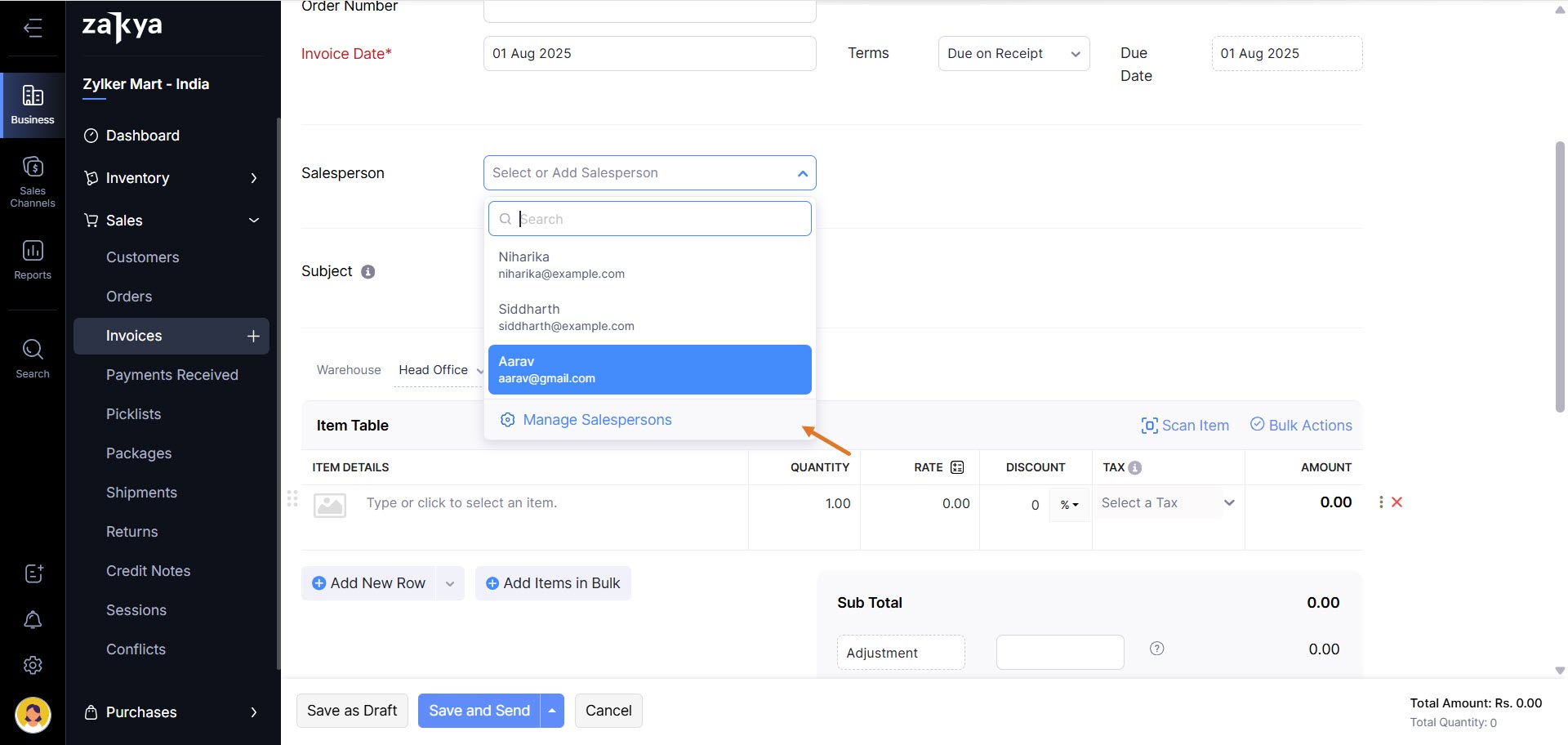Open notifications bell icon
This screenshot has height=745, width=1568.
point(33,620)
